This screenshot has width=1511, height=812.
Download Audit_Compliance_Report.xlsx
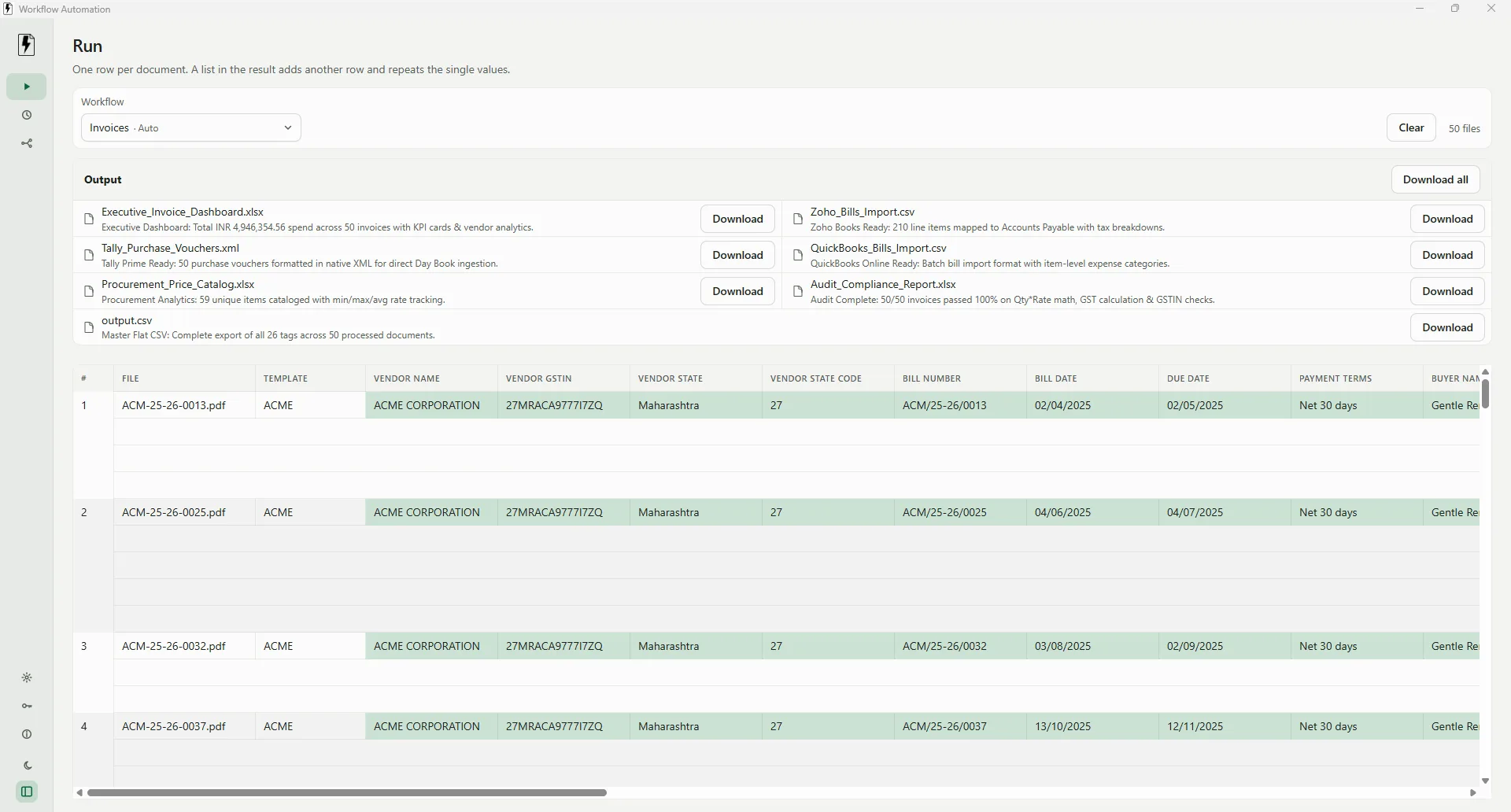pyautogui.click(x=1447, y=291)
